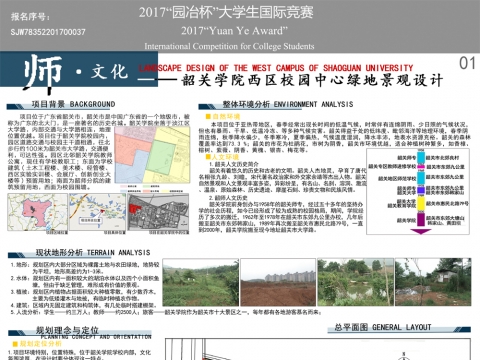
Task: Click the 1. 韶关人文历史简介 subsection title
Action: [234, 164]
